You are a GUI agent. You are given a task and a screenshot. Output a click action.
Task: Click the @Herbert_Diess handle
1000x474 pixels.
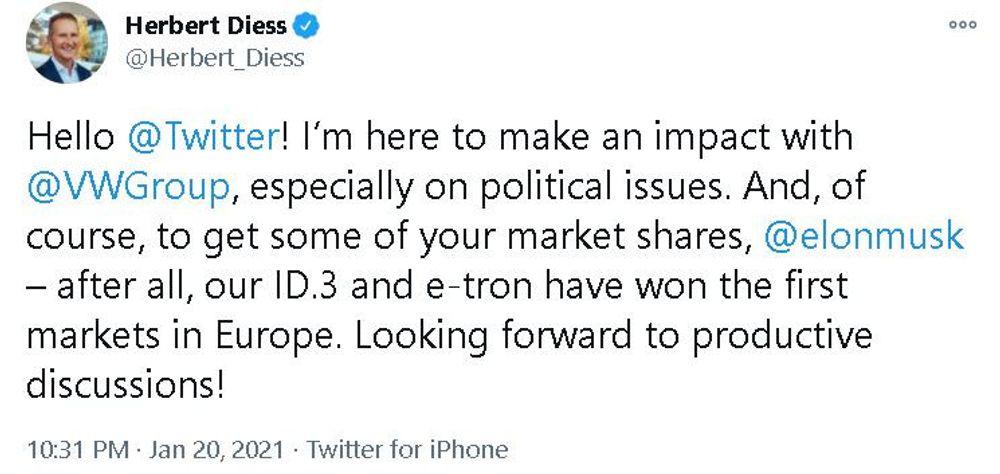tap(214, 57)
